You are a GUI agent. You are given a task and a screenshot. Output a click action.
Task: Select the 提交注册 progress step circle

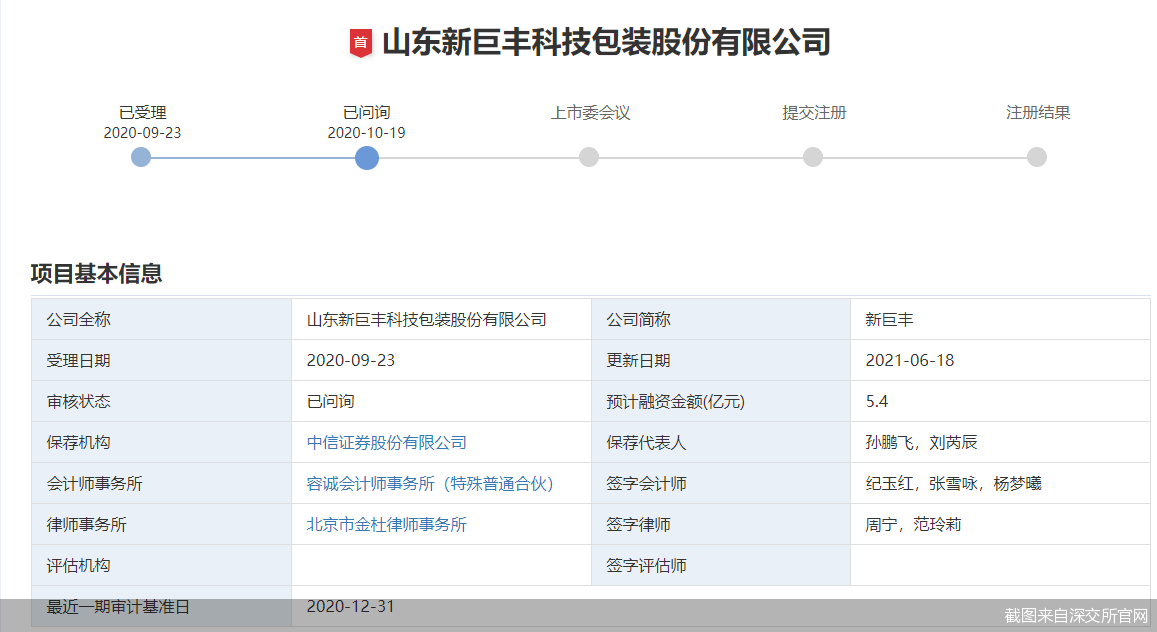pyautogui.click(x=813, y=157)
